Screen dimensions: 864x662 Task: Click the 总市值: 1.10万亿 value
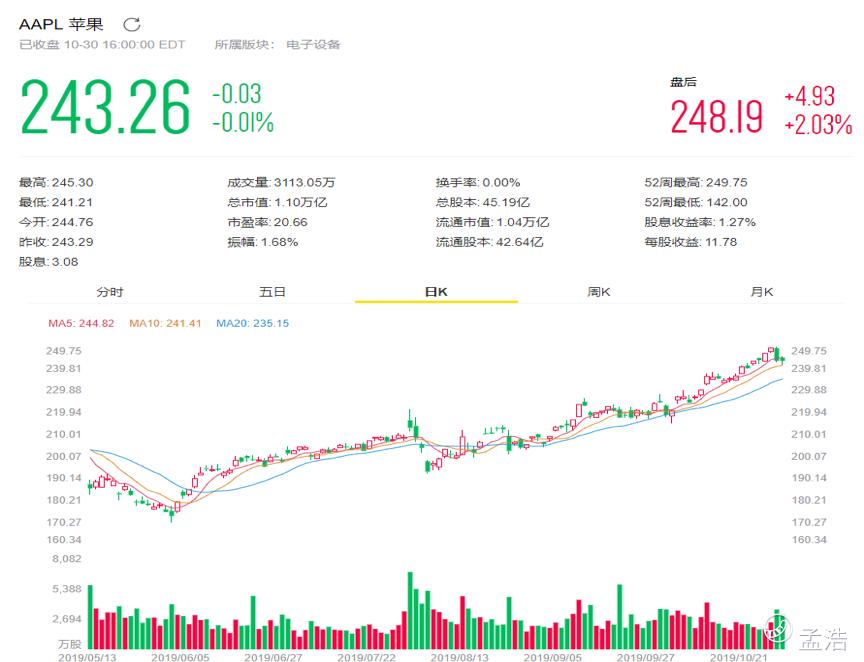(x=277, y=202)
